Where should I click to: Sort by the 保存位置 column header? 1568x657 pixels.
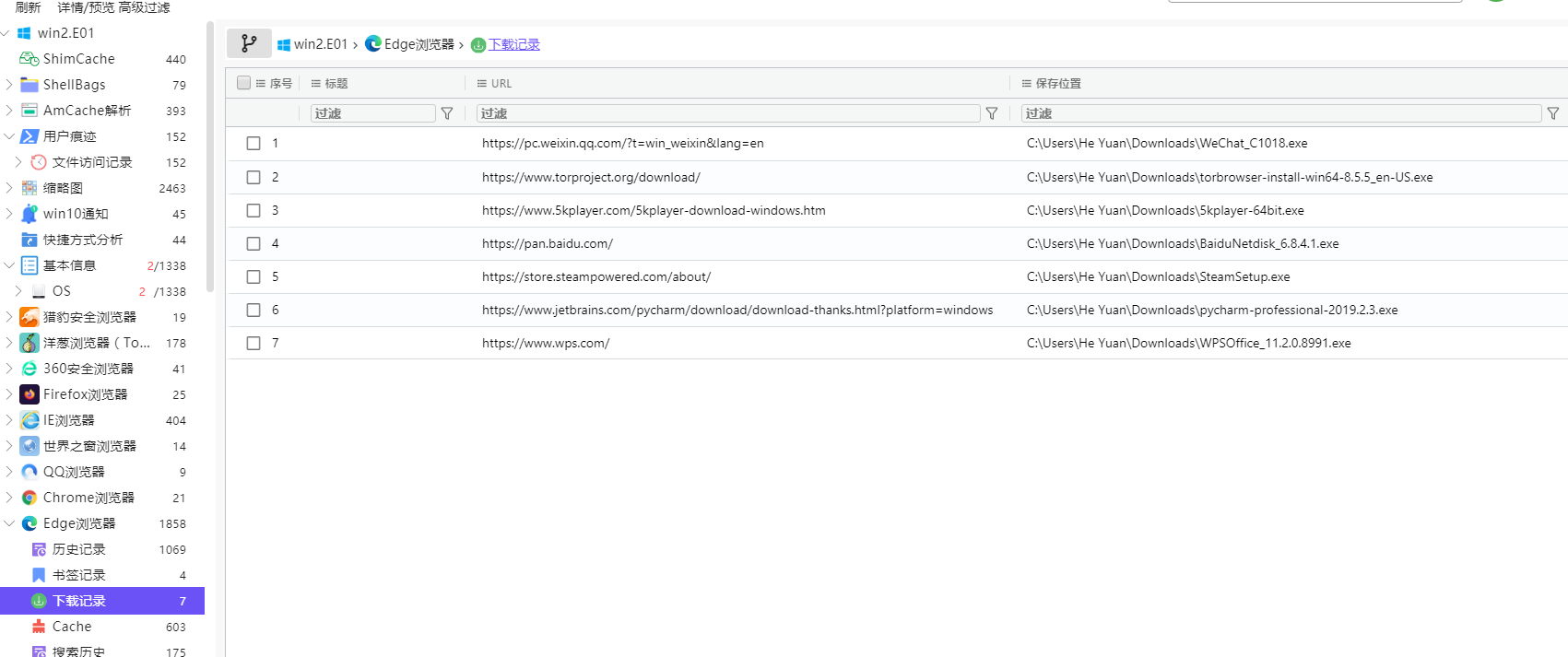[x=1051, y=83]
